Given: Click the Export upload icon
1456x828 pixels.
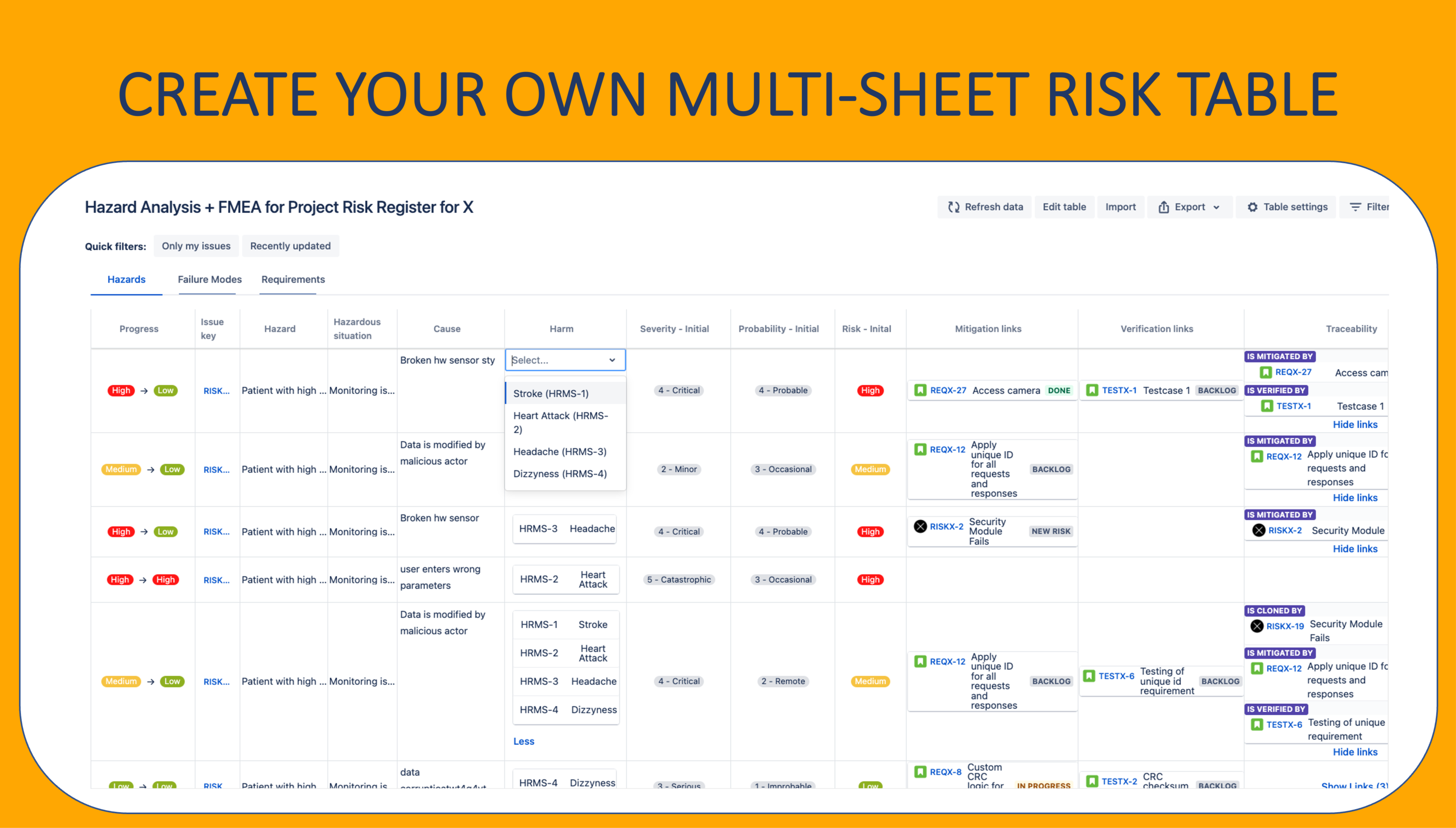Looking at the screenshot, I should (x=1164, y=207).
